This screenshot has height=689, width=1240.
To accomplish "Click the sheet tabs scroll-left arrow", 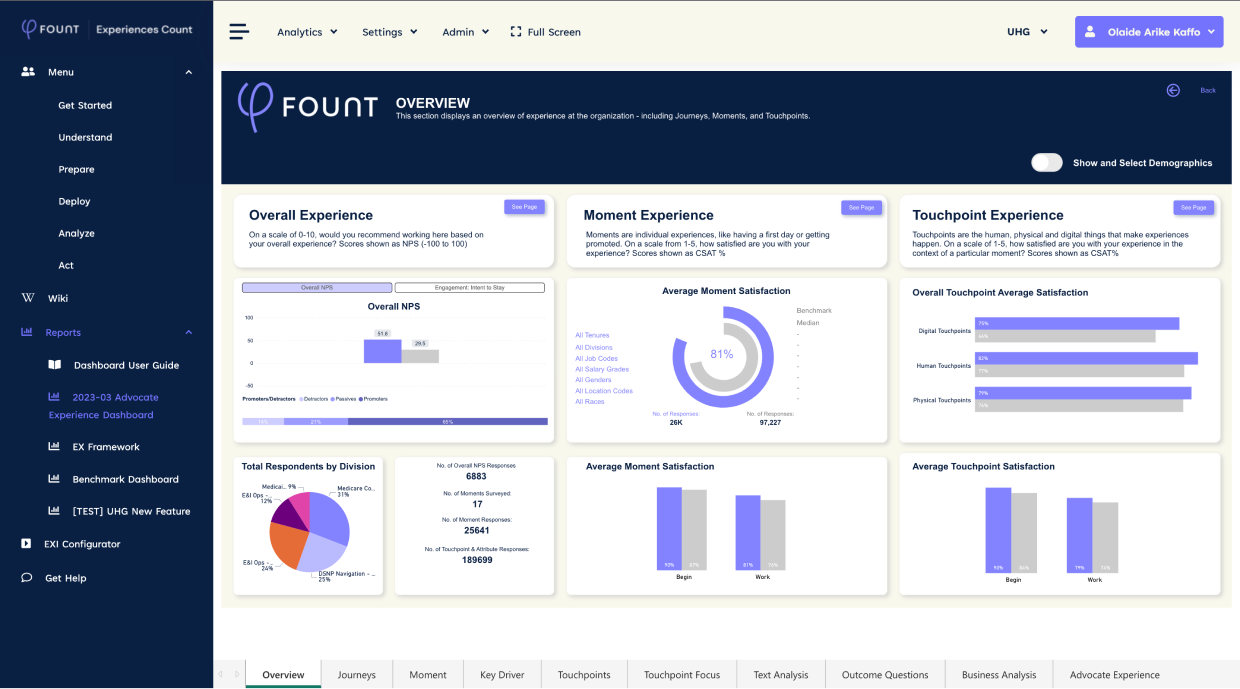I will point(222,675).
